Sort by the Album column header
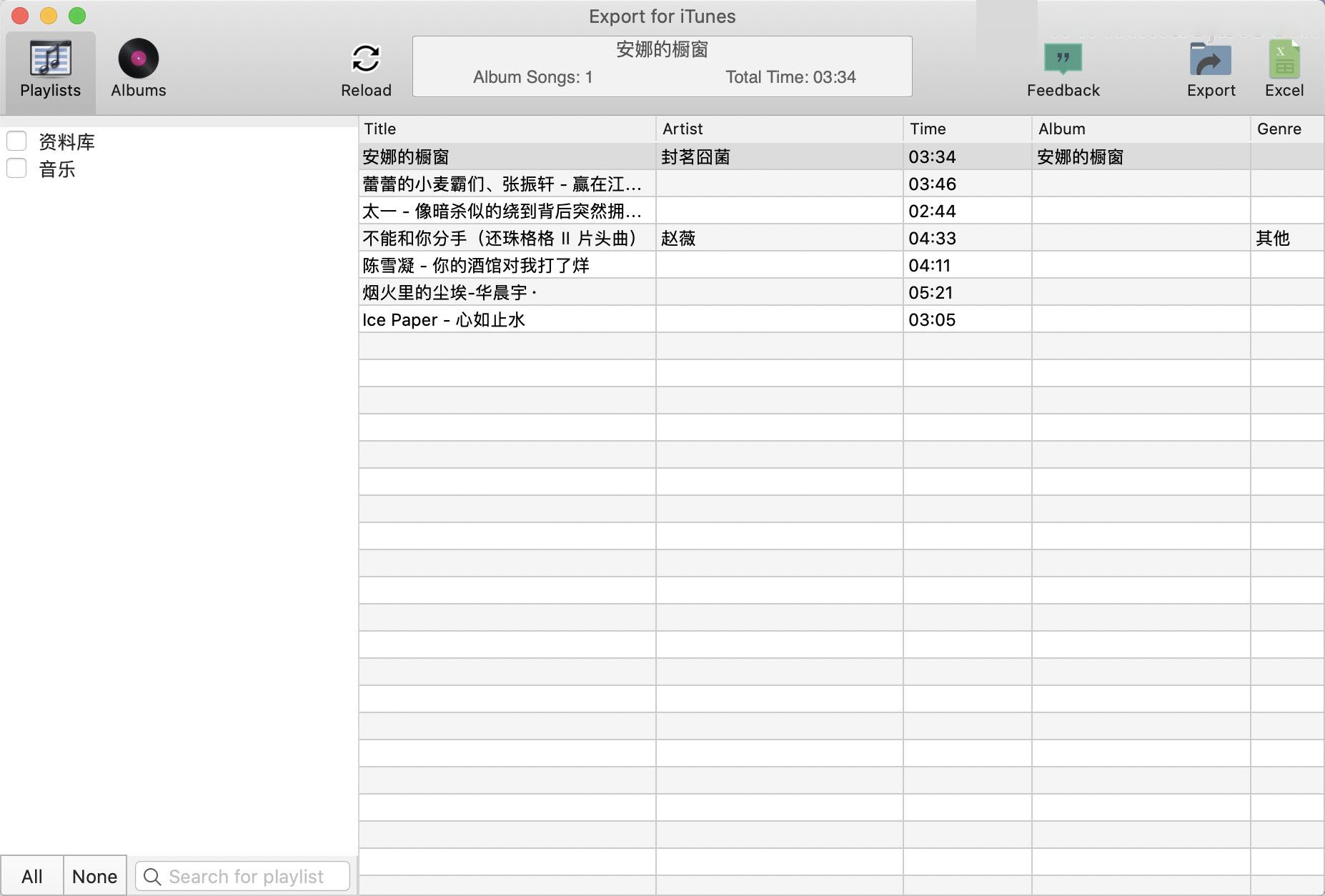The height and width of the screenshot is (896, 1325). [x=1141, y=129]
